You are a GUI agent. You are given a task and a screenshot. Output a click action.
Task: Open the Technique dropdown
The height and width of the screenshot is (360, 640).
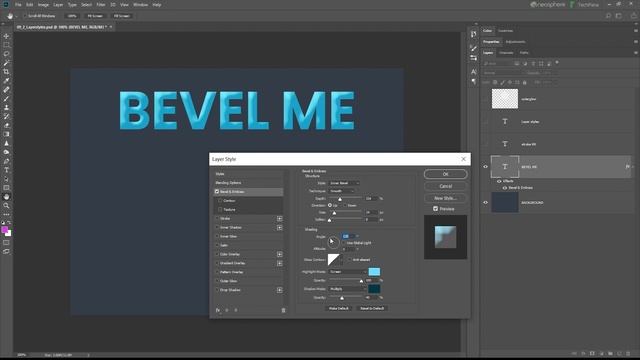point(342,191)
